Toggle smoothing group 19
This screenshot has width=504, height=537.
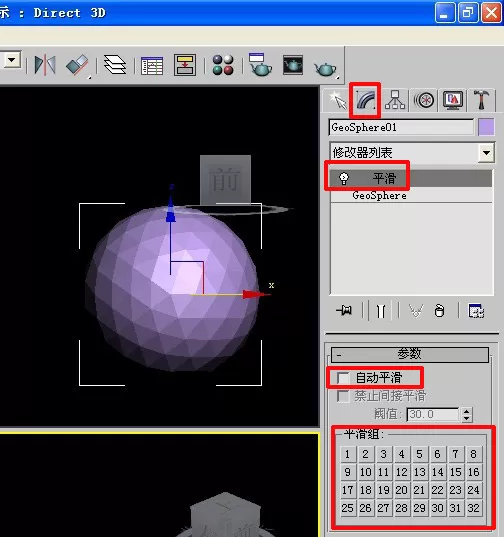click(383, 490)
